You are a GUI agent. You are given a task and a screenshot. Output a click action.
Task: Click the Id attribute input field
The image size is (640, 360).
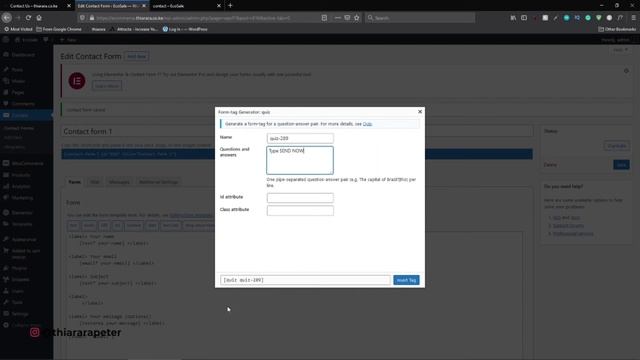pyautogui.click(x=300, y=198)
